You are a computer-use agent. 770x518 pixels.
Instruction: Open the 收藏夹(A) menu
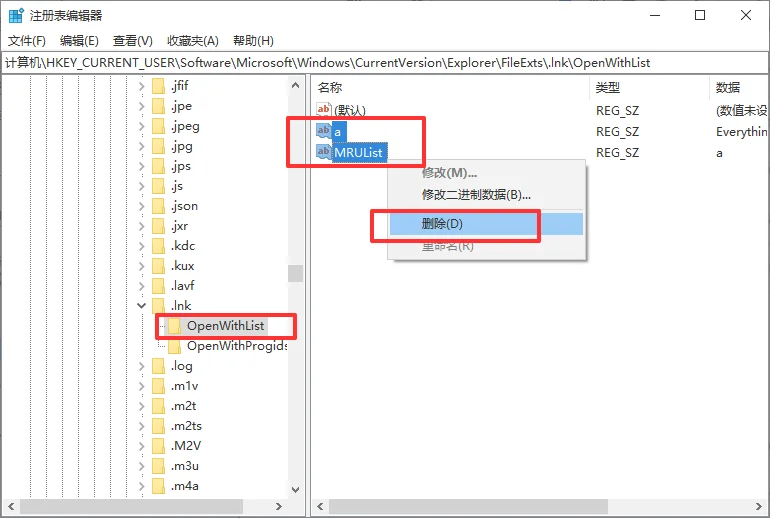point(192,41)
